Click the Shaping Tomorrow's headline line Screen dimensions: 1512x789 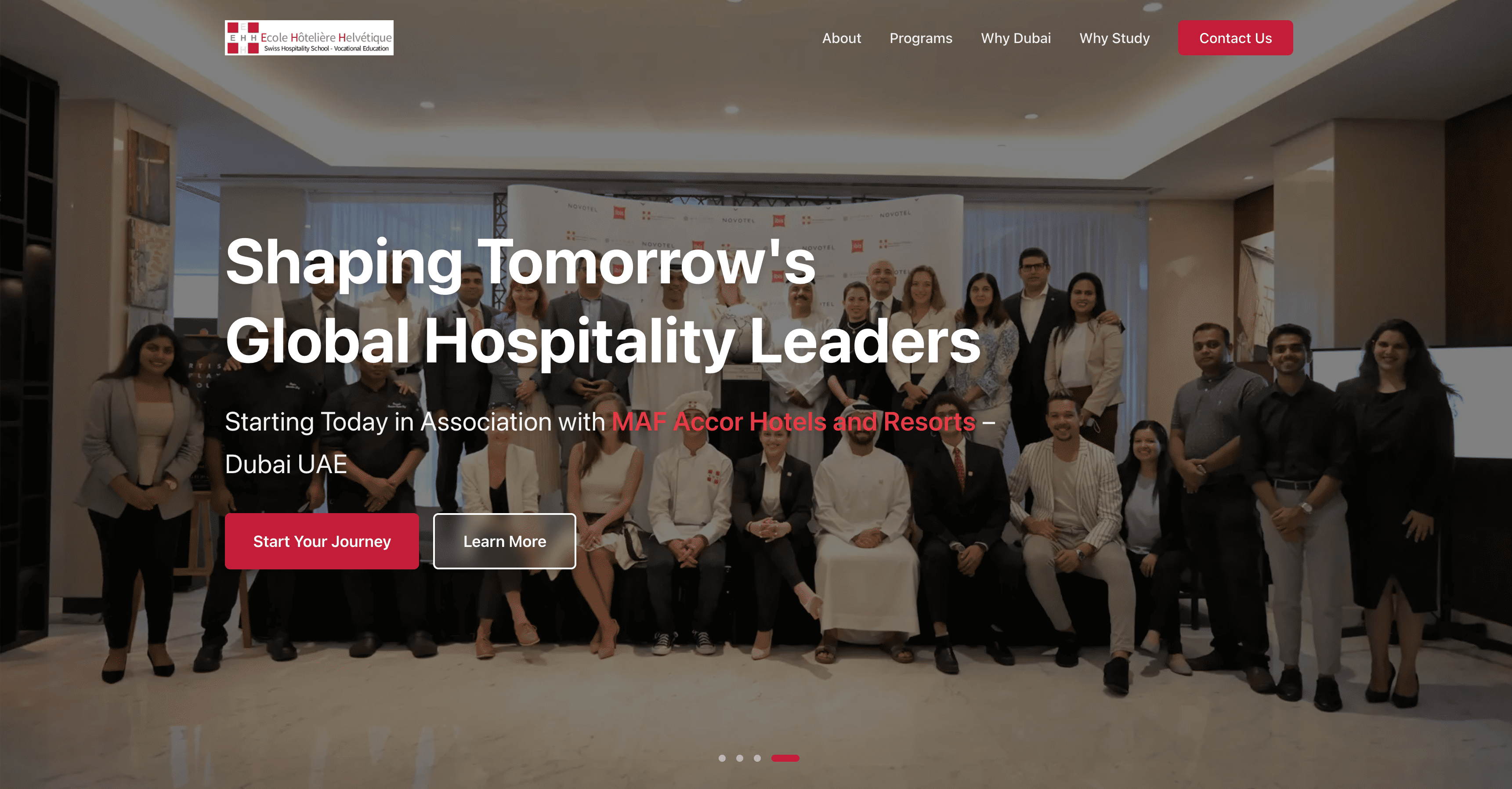pyautogui.click(x=520, y=262)
